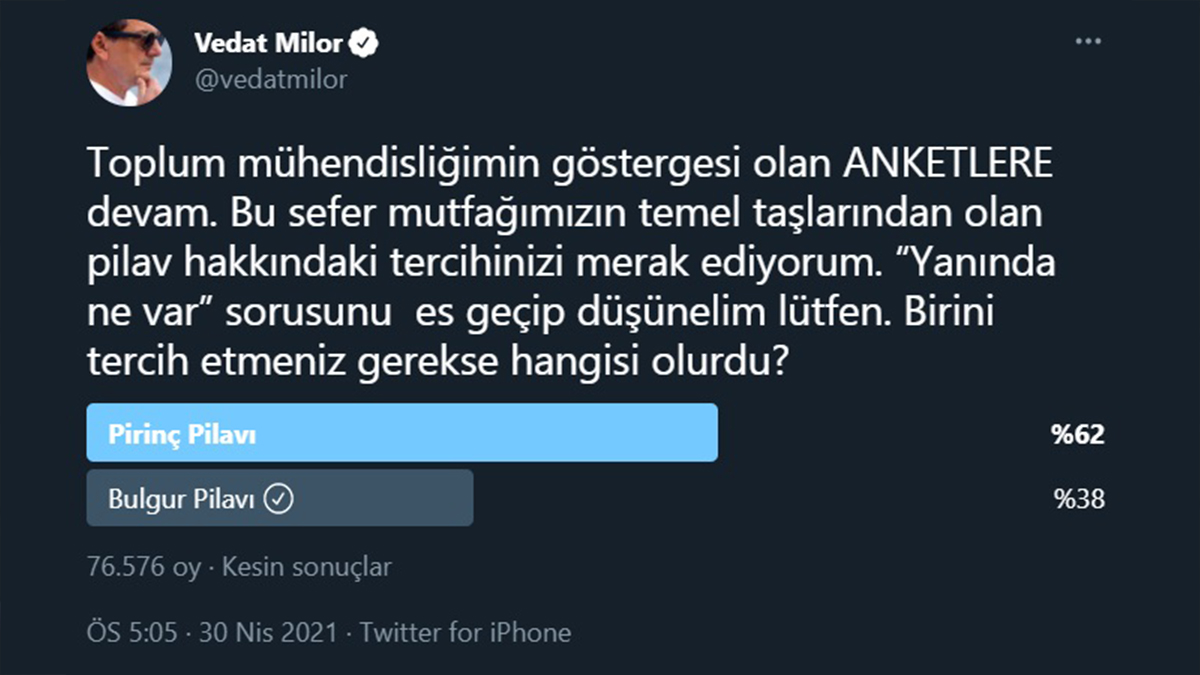Click the Vedat Milor display name

[x=270, y=42]
